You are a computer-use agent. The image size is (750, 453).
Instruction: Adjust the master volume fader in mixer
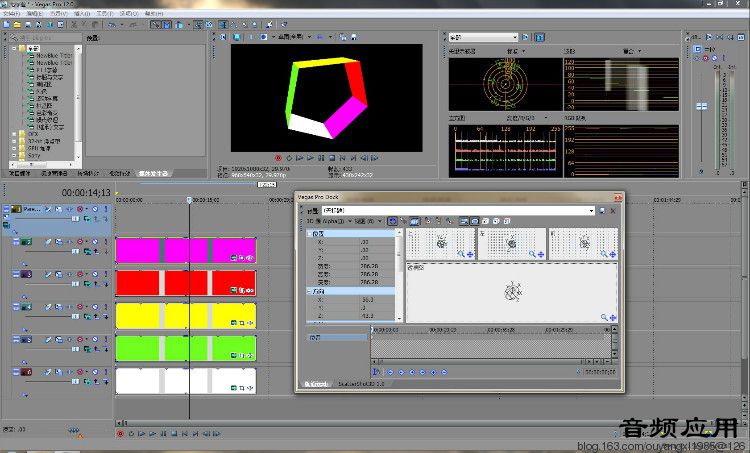[x=701, y=106]
